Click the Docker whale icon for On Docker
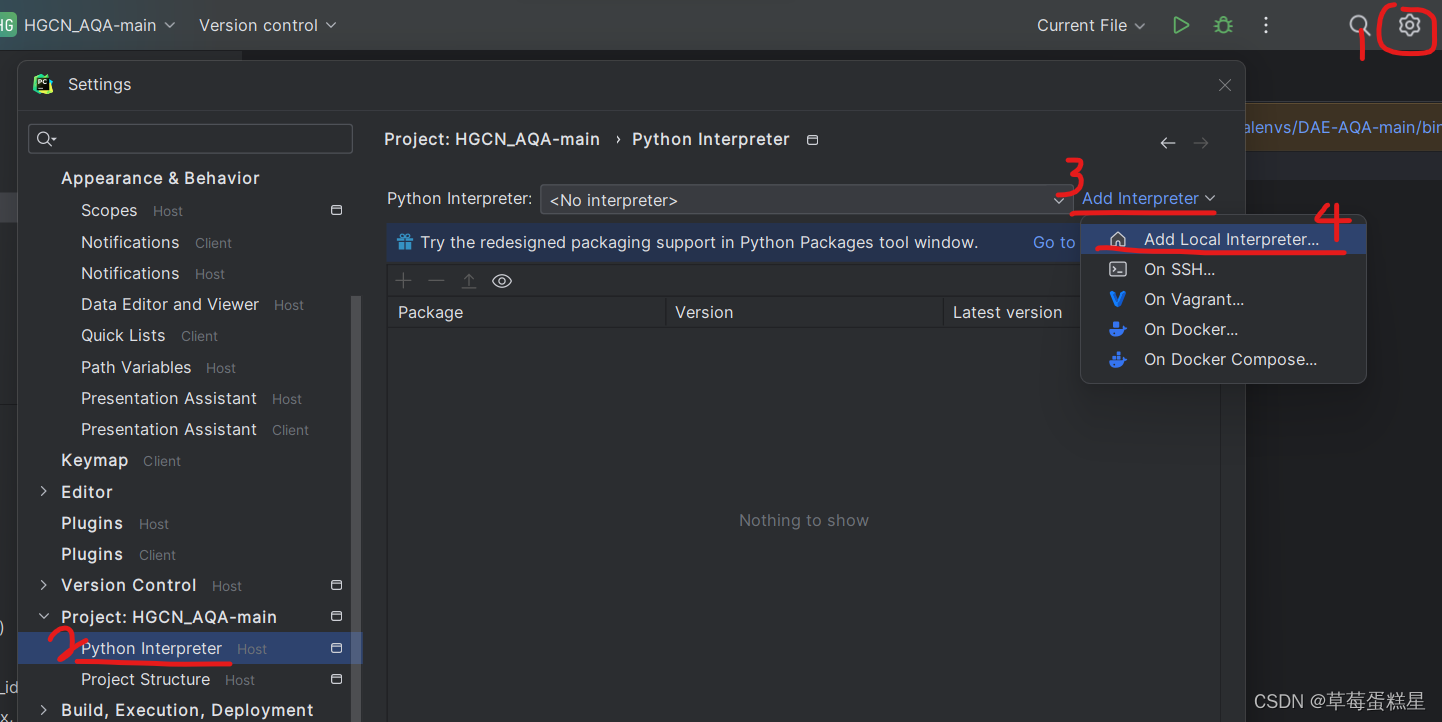 tap(1118, 329)
